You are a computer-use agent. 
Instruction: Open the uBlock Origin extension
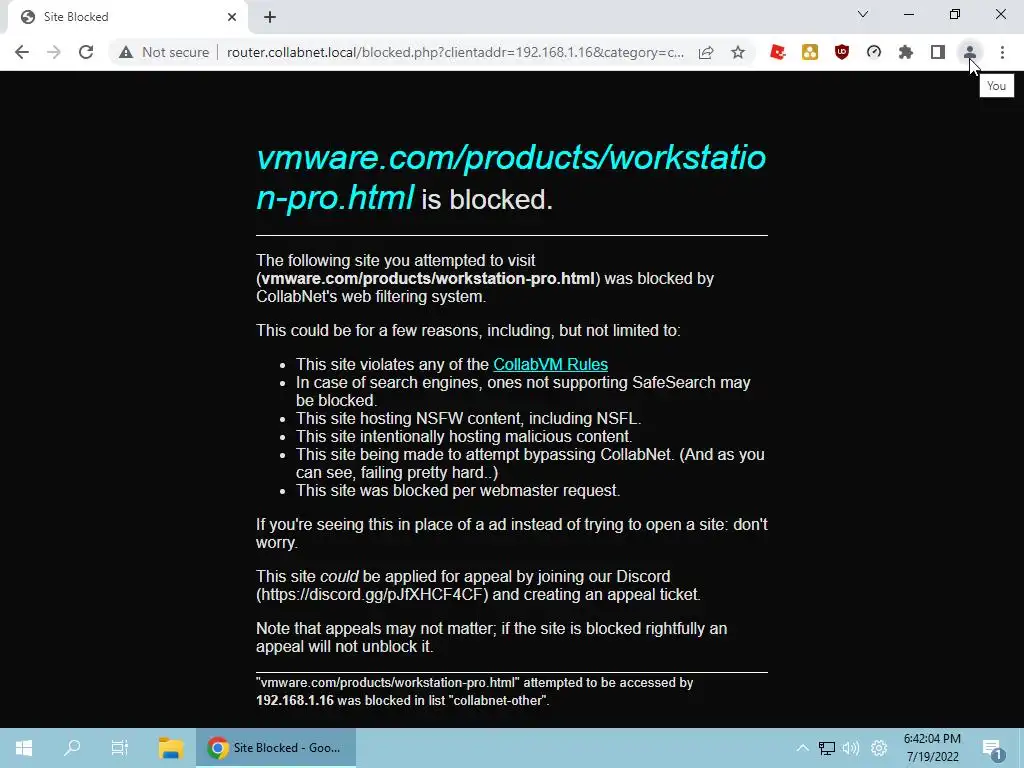[842, 52]
